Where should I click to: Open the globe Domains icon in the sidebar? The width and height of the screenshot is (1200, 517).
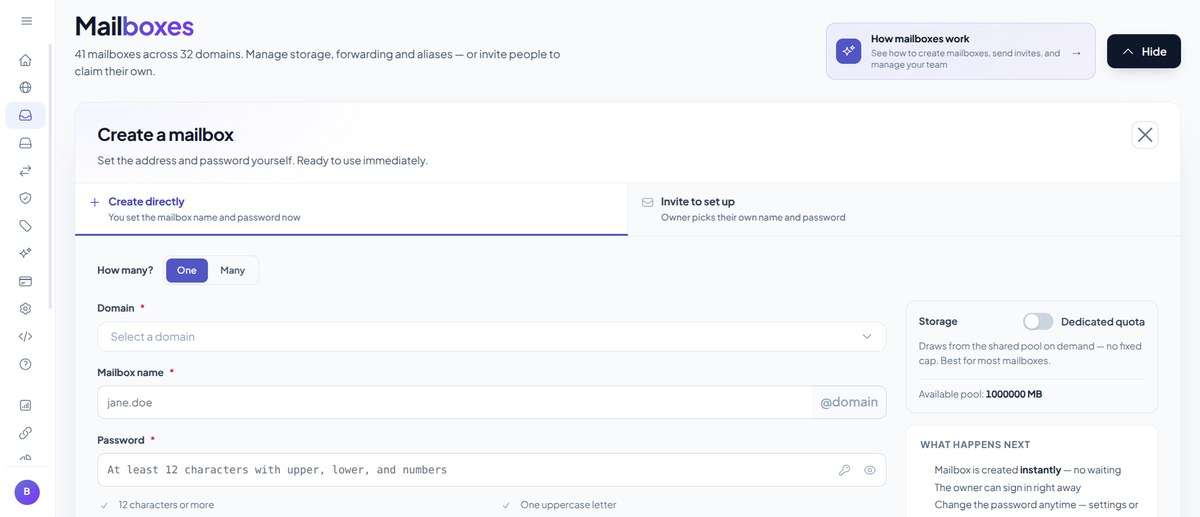point(26,88)
